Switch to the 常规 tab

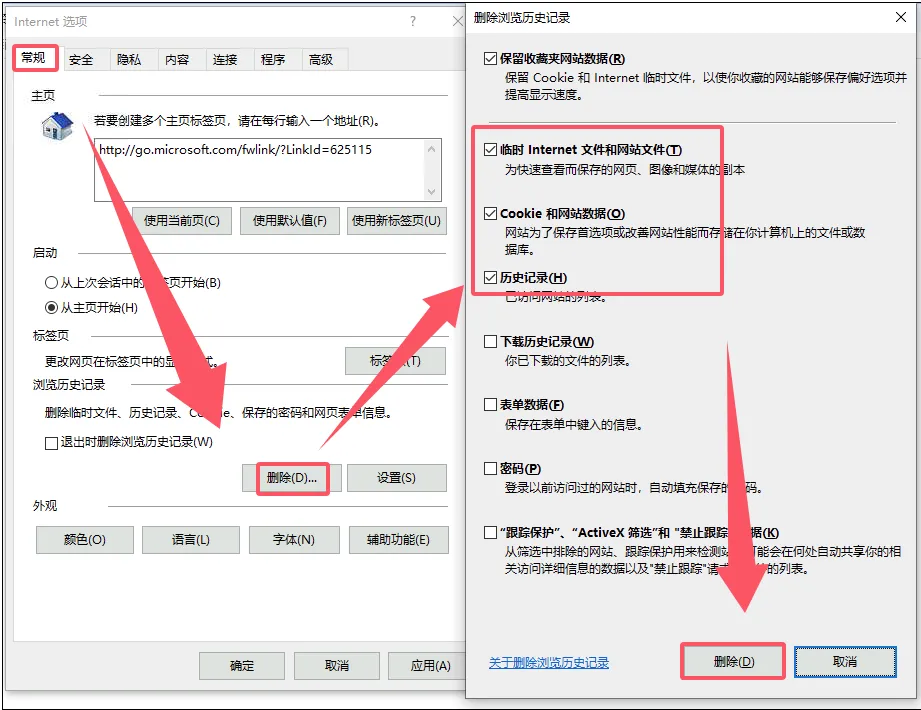coord(34,58)
